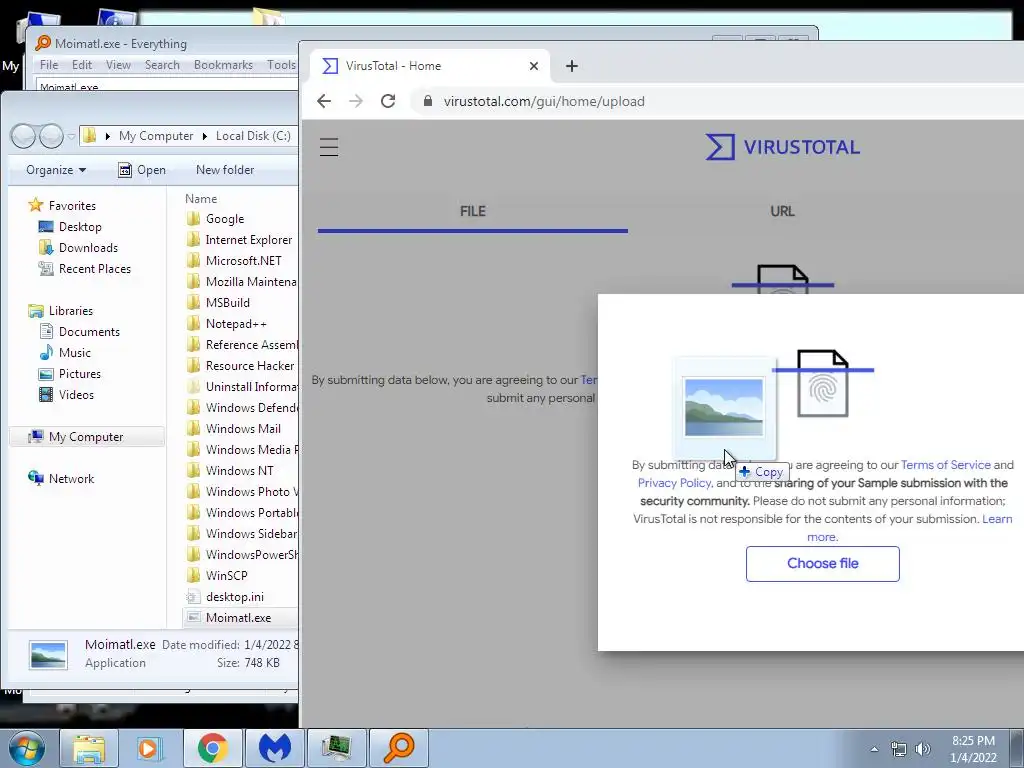
Task: Select Music library
Action: coord(65,353)
